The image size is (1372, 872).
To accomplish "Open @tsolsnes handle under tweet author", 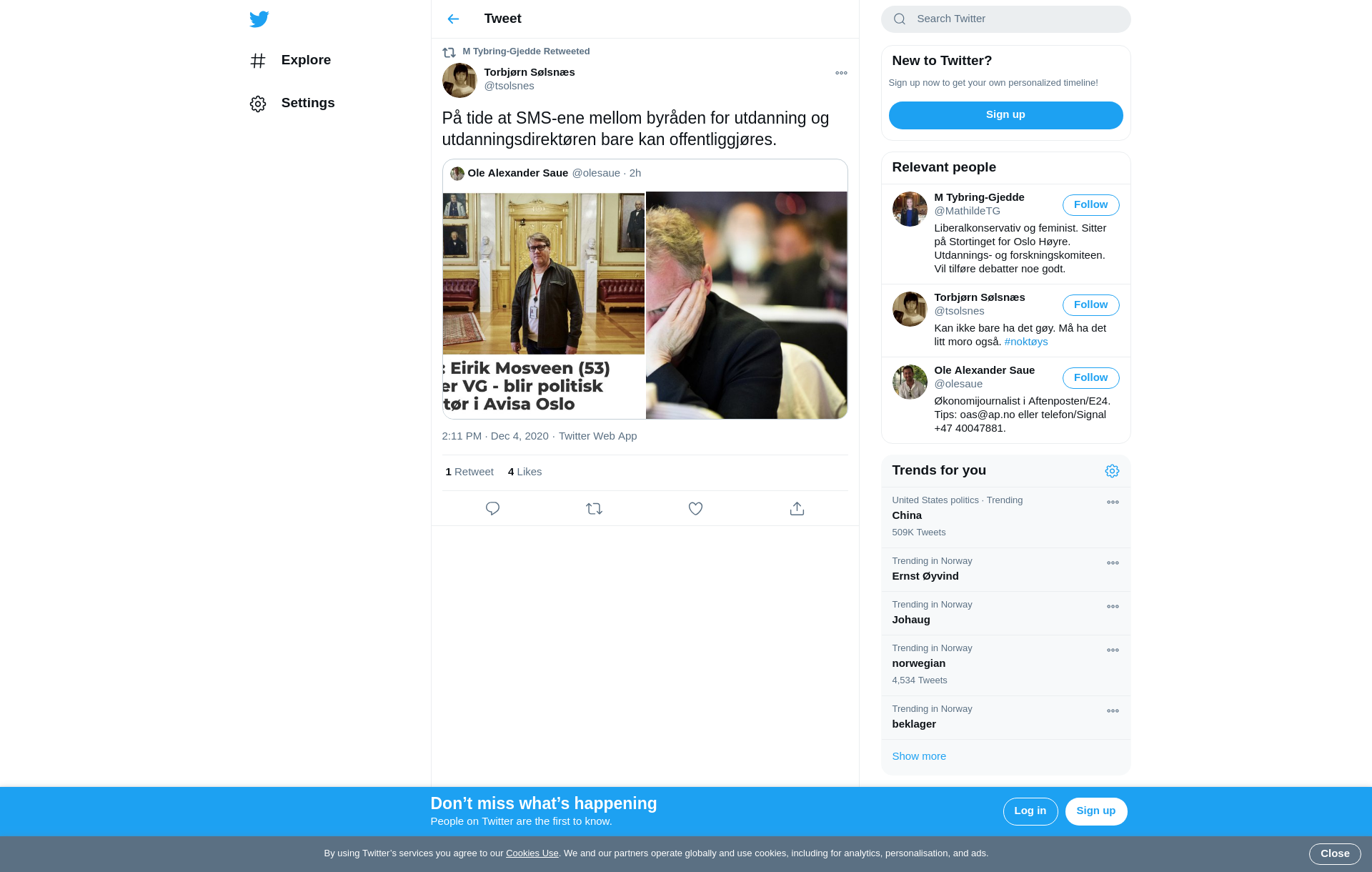I will click(509, 86).
